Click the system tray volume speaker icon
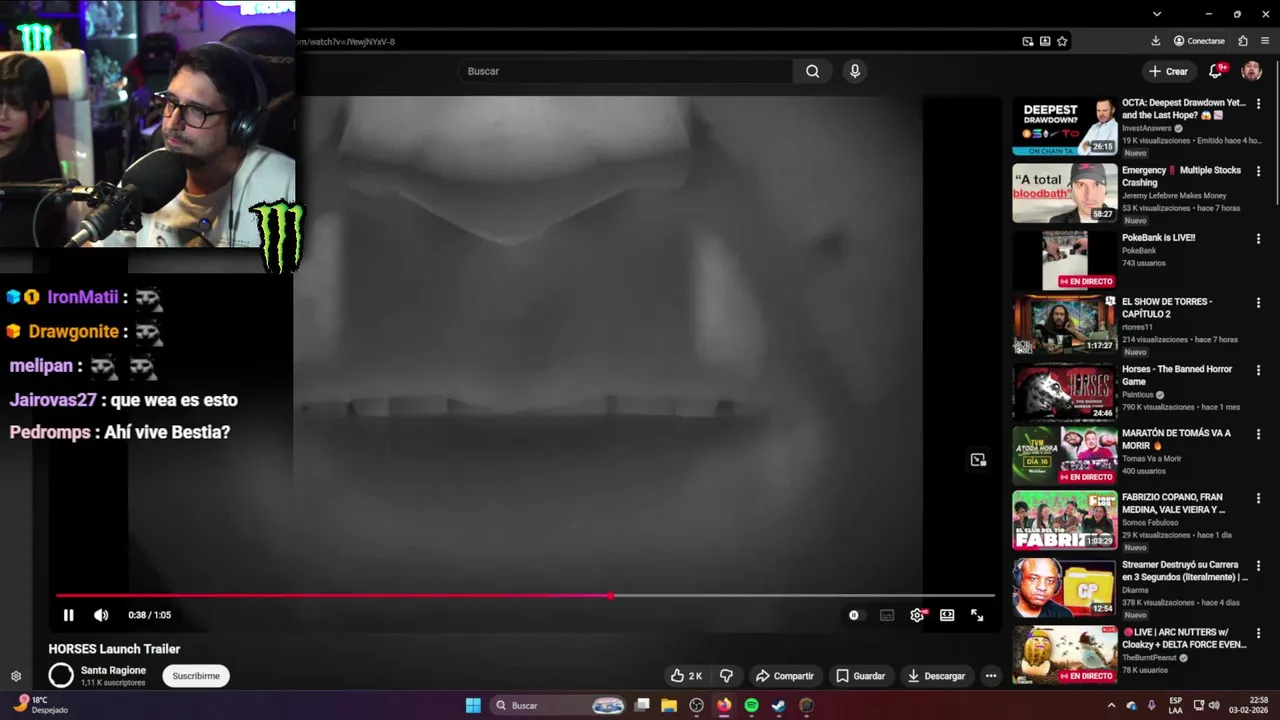 click(x=1216, y=705)
